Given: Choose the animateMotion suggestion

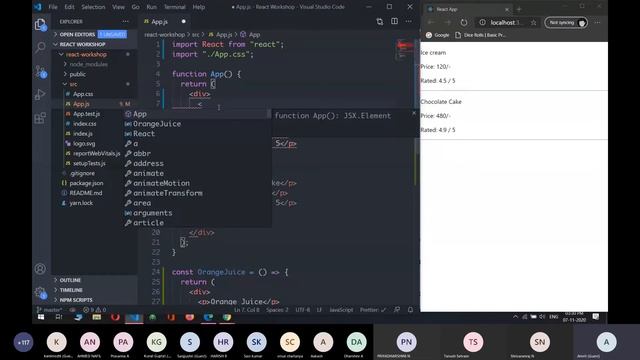Looking at the screenshot, I should coord(197,183).
